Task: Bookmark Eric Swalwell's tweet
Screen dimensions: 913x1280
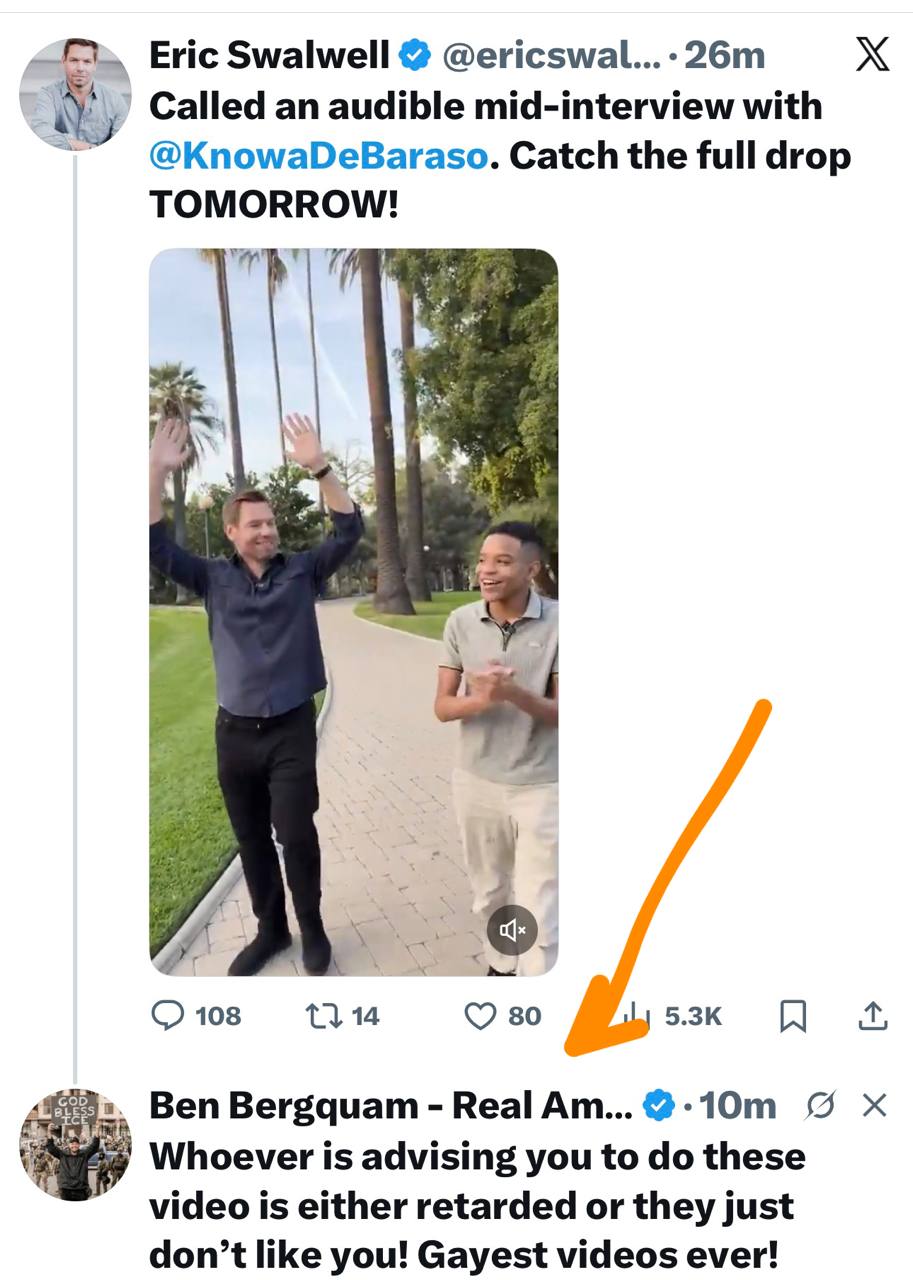Action: pyautogui.click(x=792, y=1016)
